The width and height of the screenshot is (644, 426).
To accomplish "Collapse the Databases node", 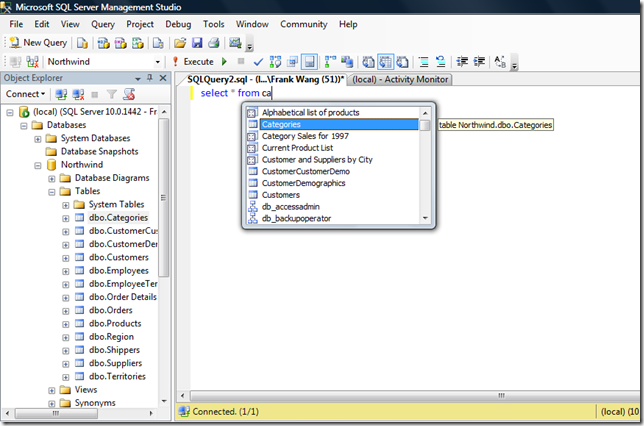I will tap(24, 125).
